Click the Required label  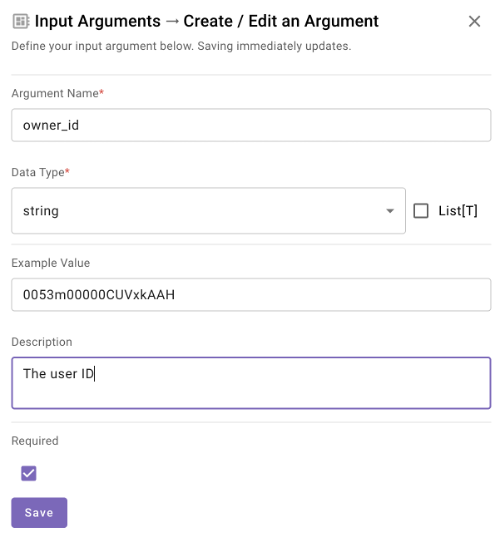(x=35, y=441)
